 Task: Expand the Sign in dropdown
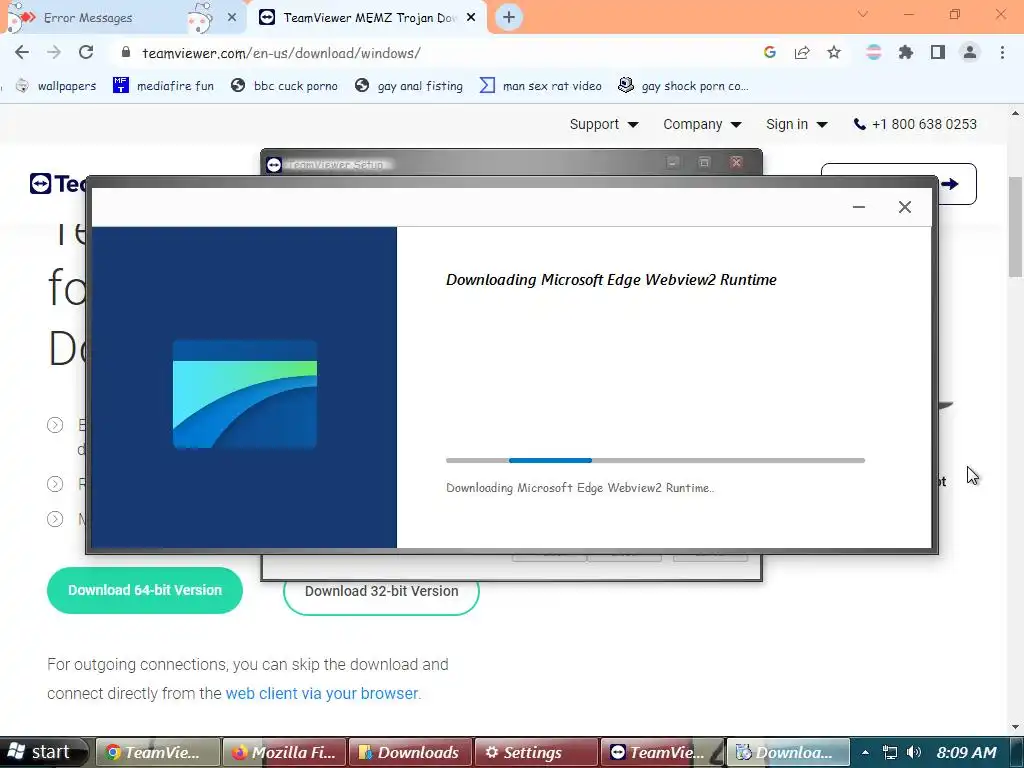click(796, 124)
